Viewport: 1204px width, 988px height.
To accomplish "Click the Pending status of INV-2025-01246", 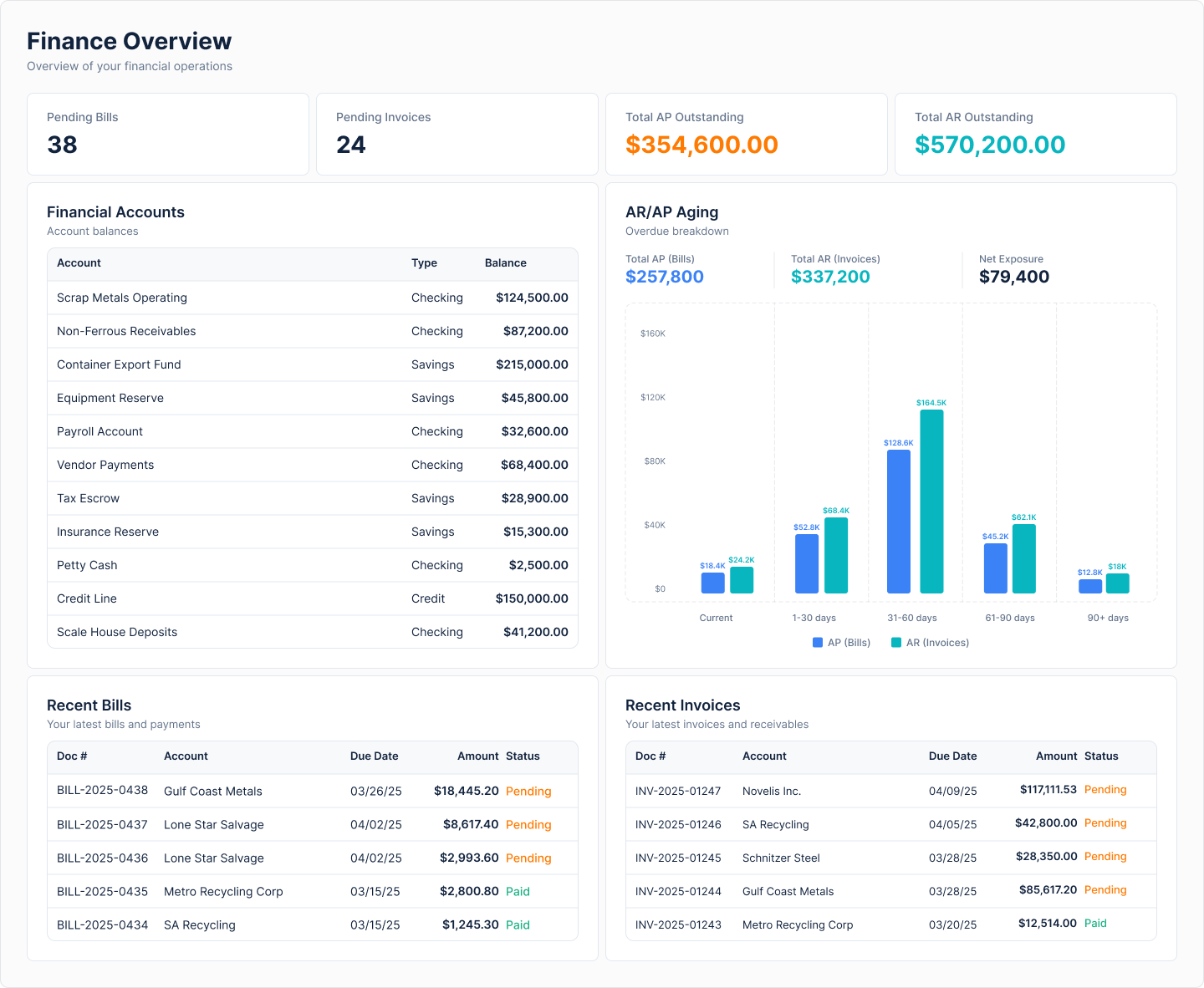I will tap(1105, 822).
